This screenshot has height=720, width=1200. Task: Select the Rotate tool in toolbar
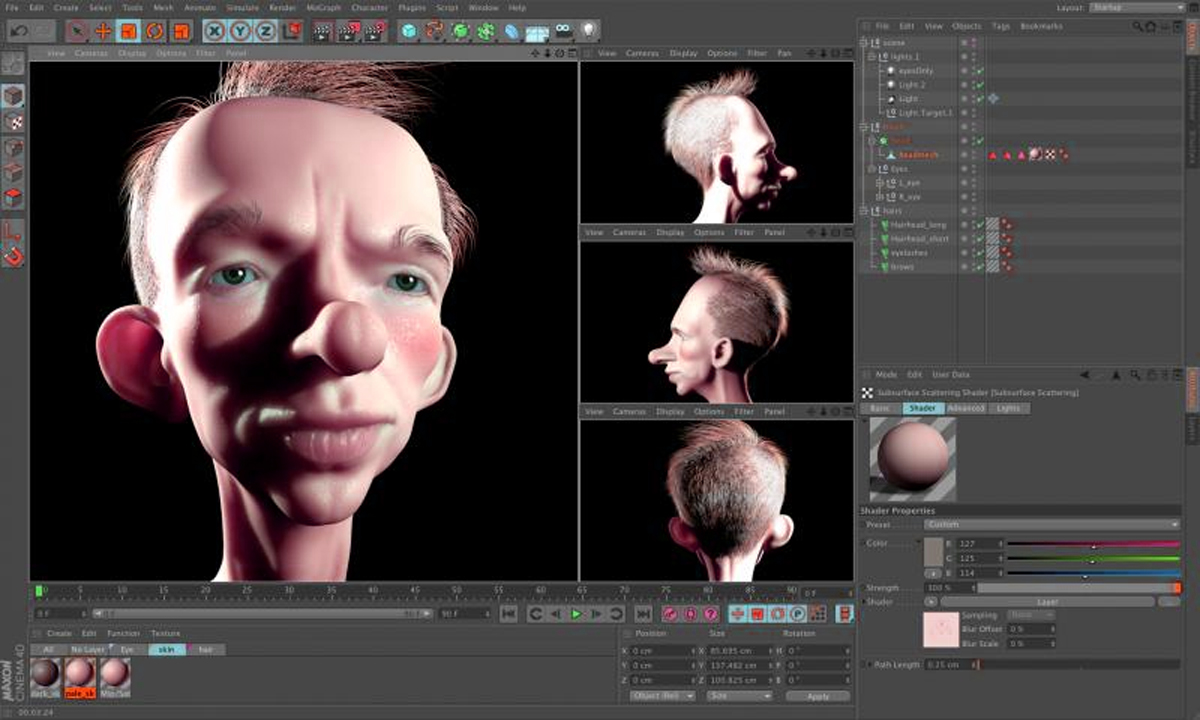pos(155,32)
